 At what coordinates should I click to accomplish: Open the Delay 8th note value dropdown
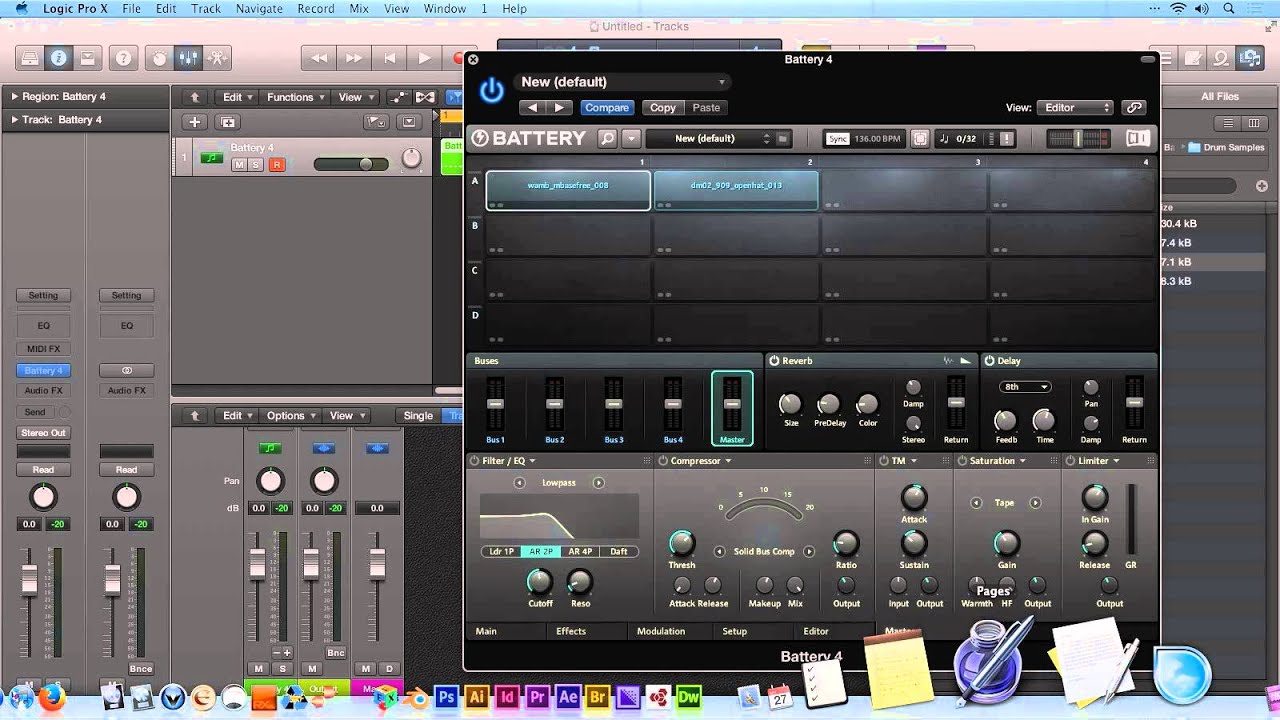(x=1024, y=387)
